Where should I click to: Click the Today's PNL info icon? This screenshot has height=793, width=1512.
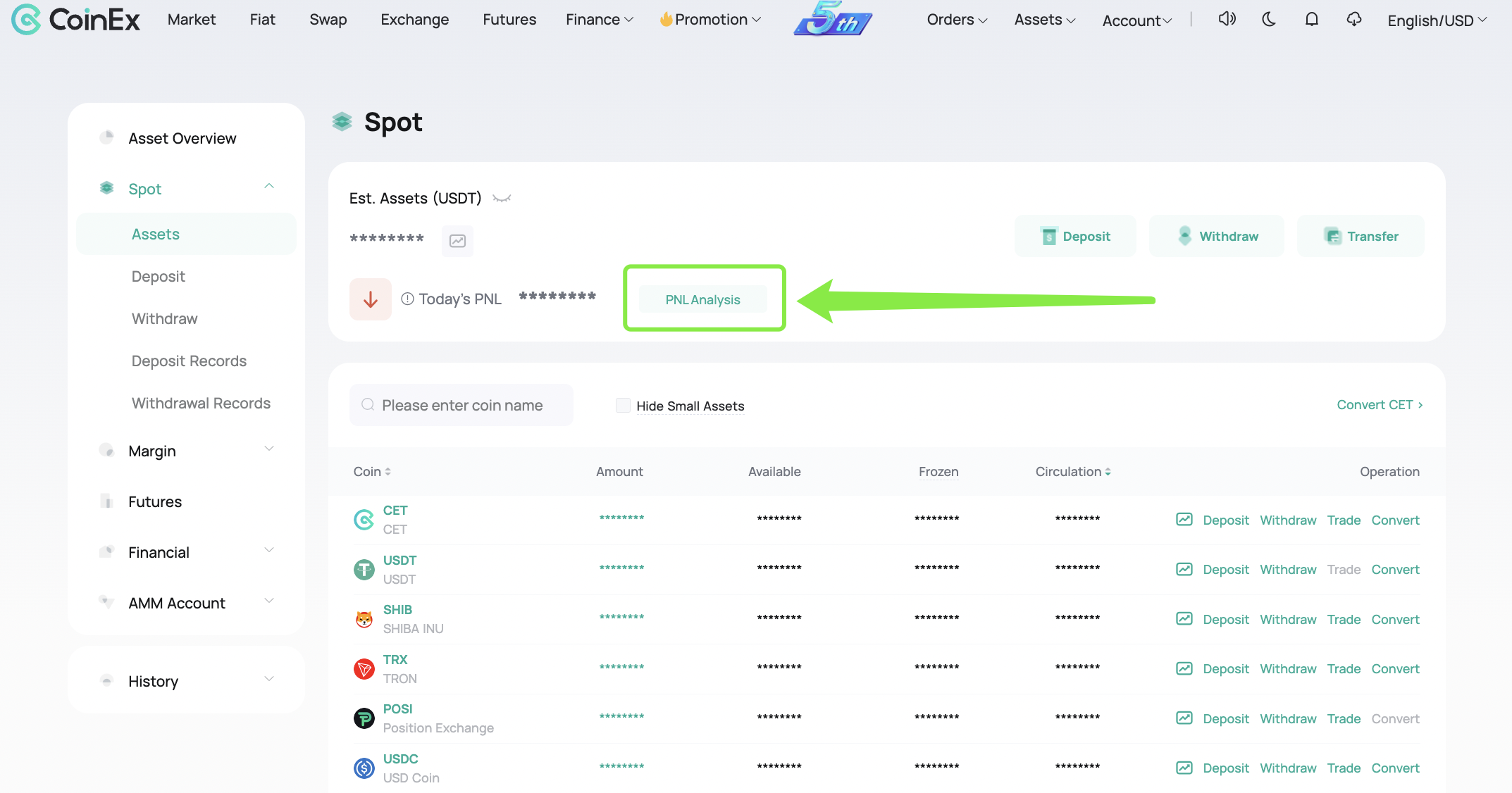tap(407, 299)
